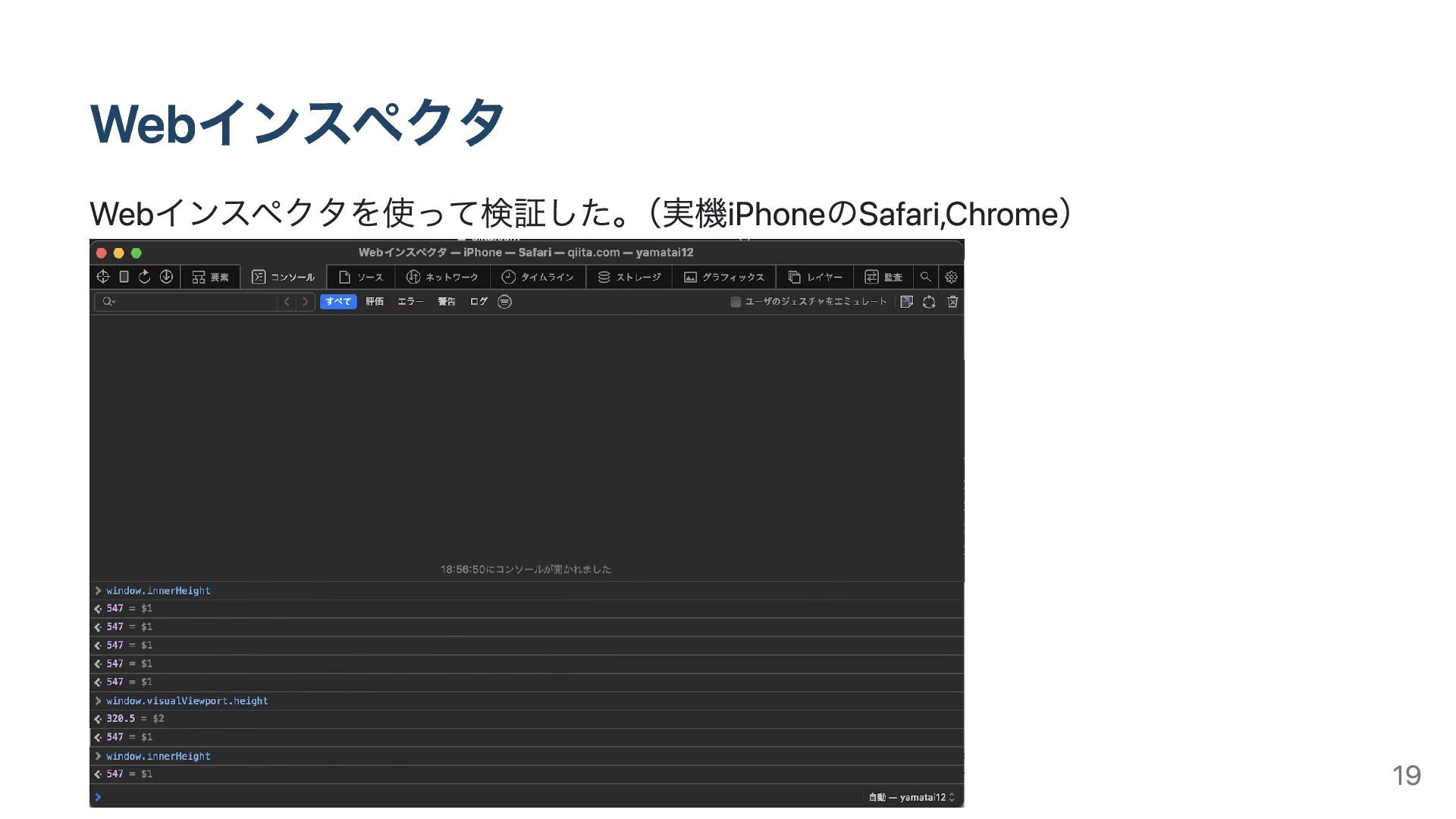Toggle the エラー filter
Image resolution: width=1456 pixels, height=819 pixels.
coord(410,302)
